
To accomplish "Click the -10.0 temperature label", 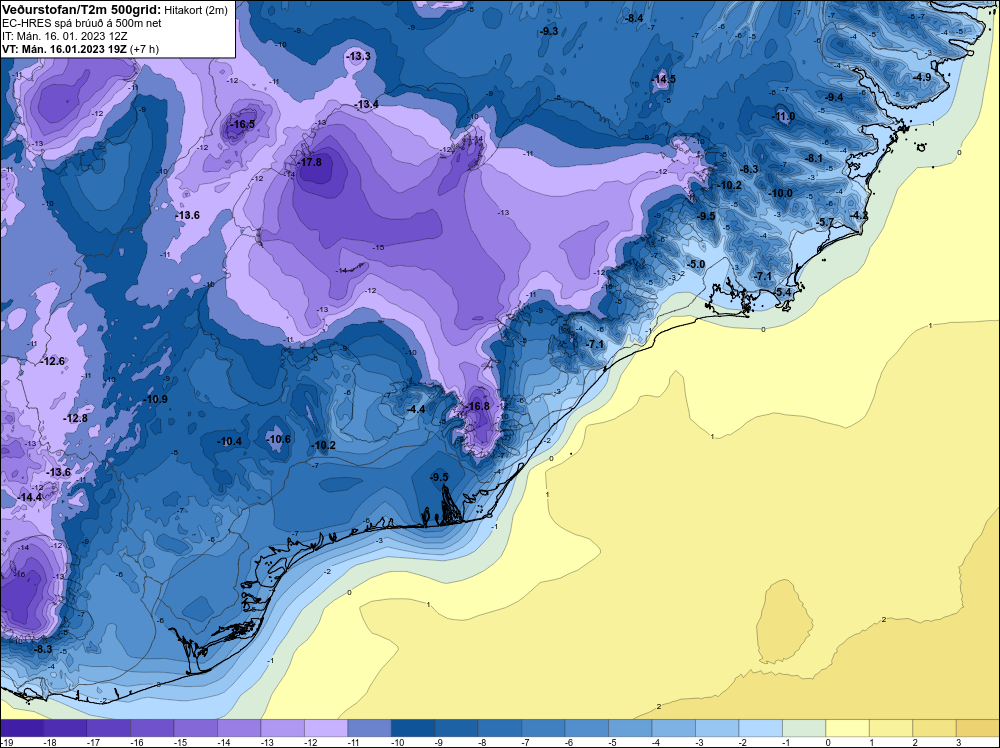I will click(781, 193).
